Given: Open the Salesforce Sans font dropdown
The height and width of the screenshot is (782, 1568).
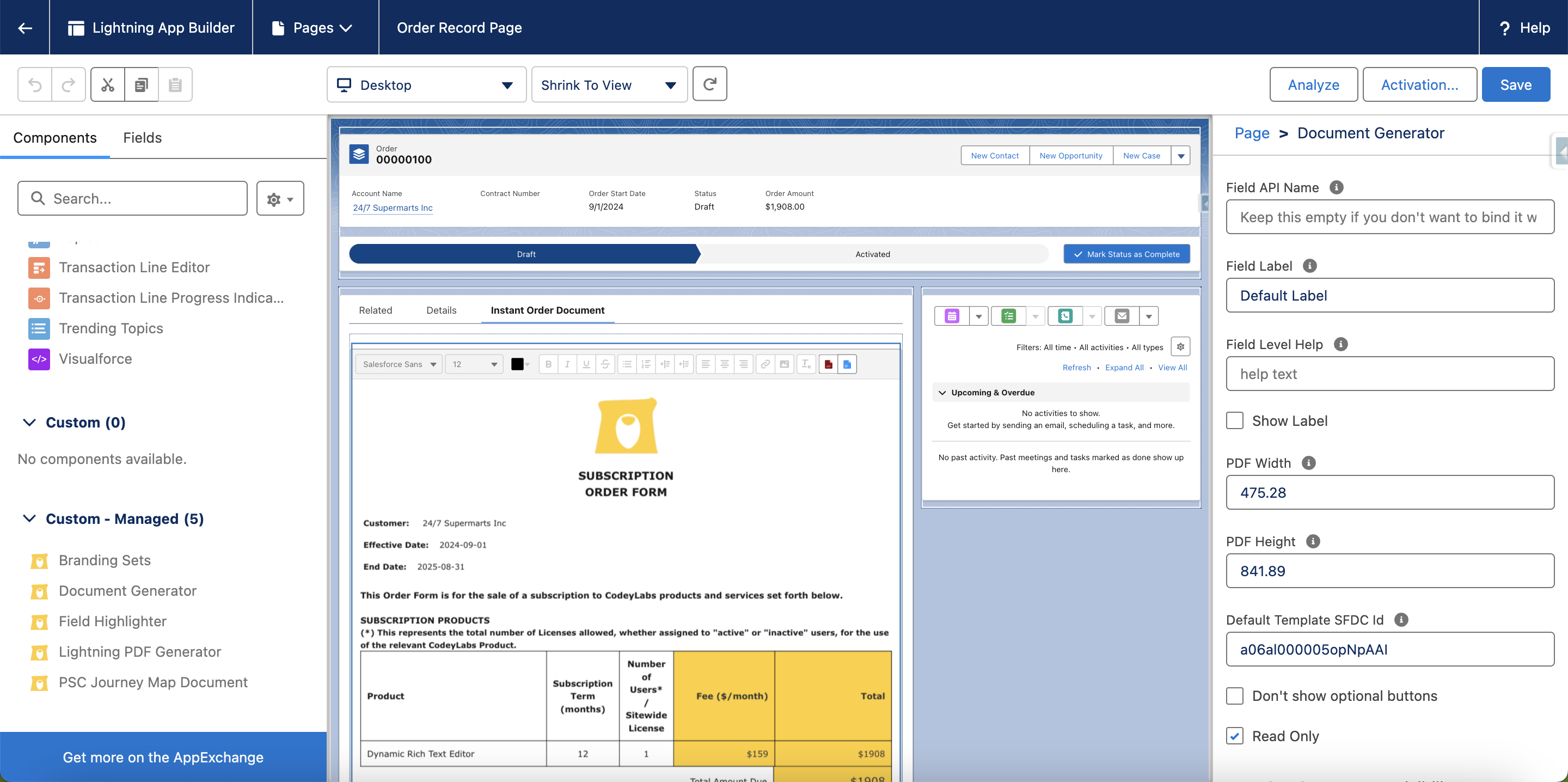Looking at the screenshot, I should coord(399,364).
